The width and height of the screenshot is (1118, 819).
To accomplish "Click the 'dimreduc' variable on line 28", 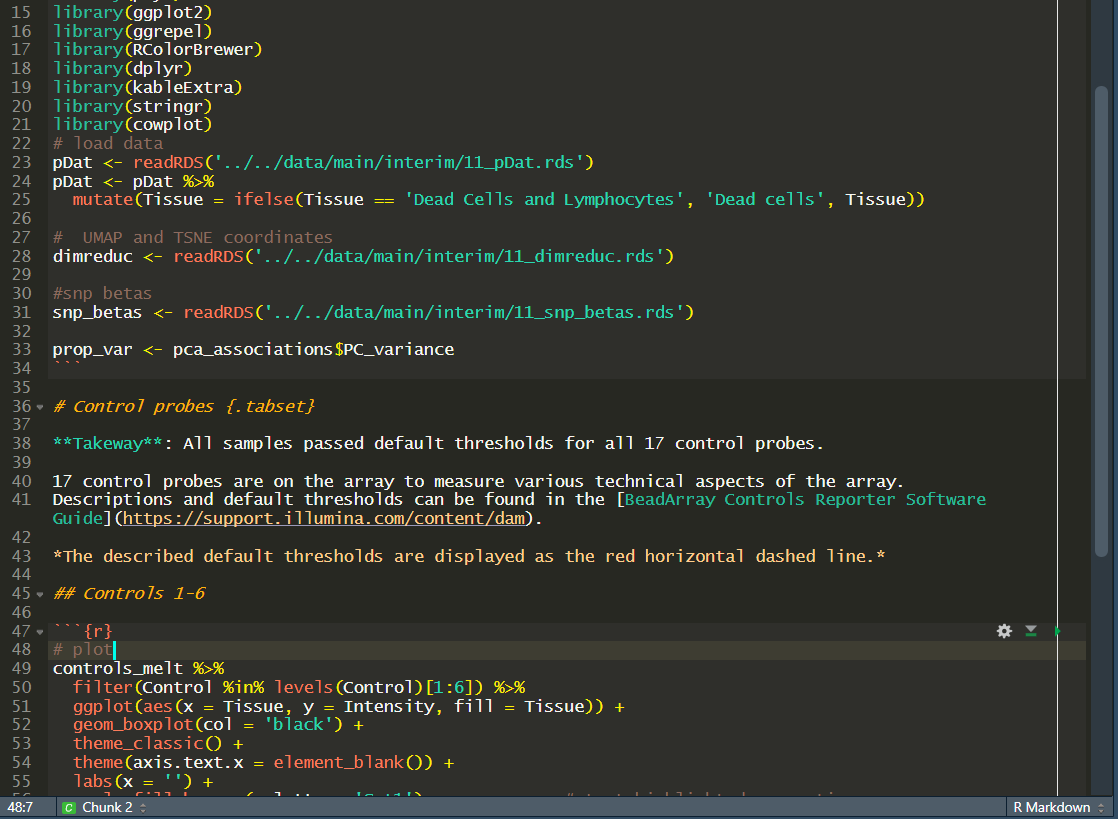I will (93, 257).
